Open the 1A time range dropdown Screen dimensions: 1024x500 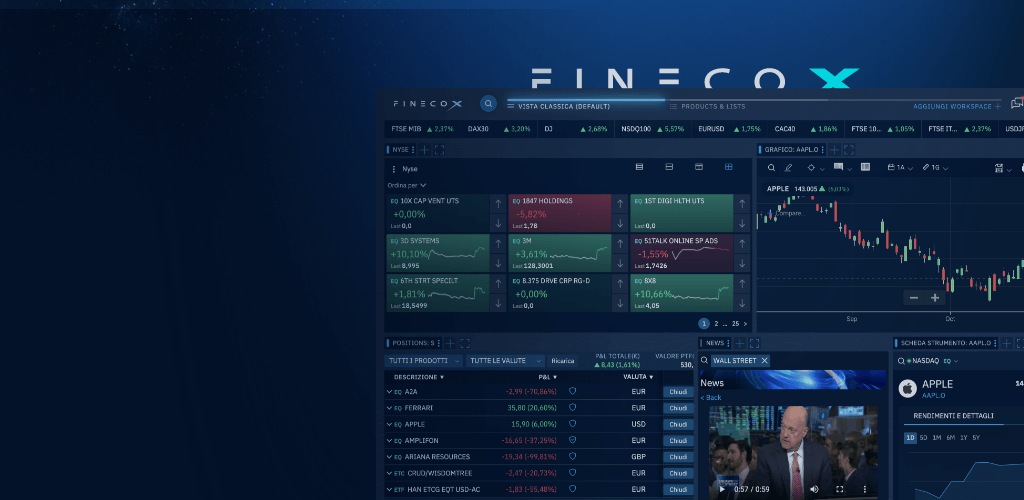click(900, 168)
